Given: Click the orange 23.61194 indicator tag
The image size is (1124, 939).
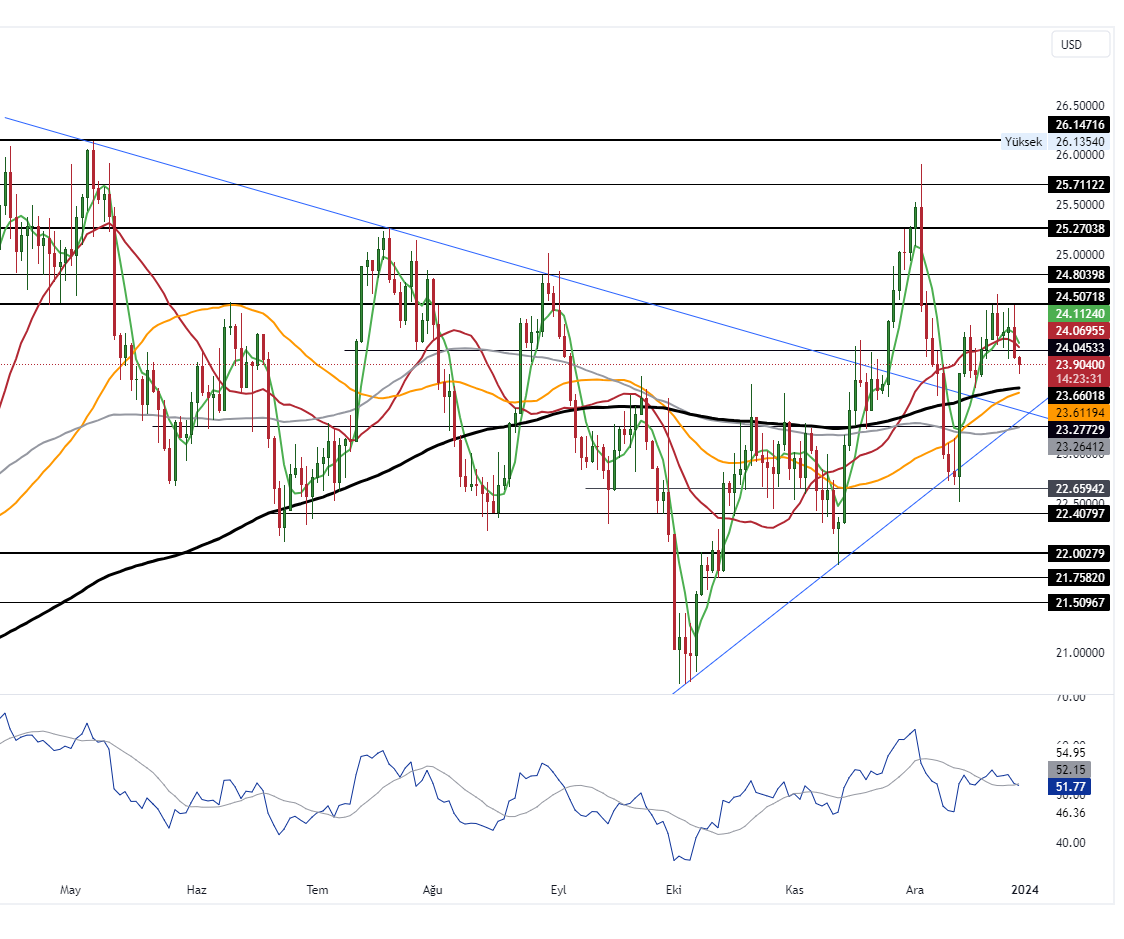Looking at the screenshot, I should [1079, 411].
